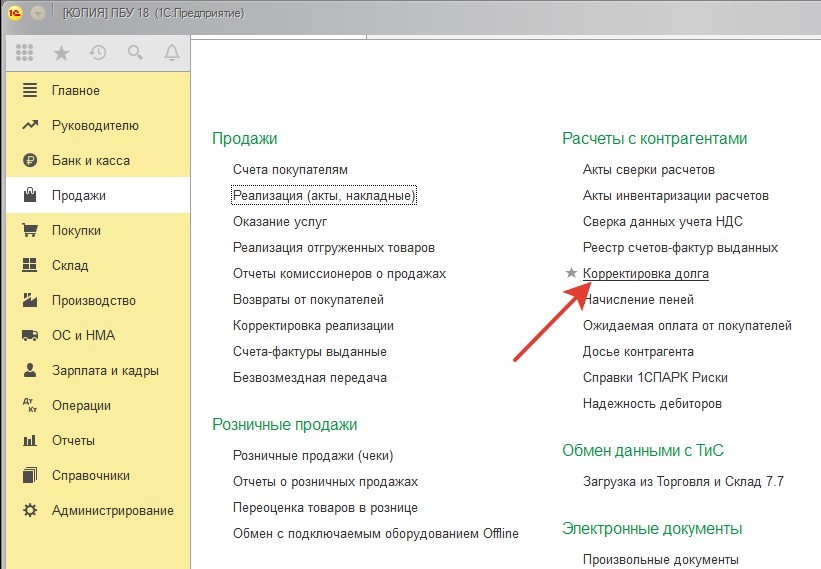
Task: Open the History clock icon
Action: point(97,53)
